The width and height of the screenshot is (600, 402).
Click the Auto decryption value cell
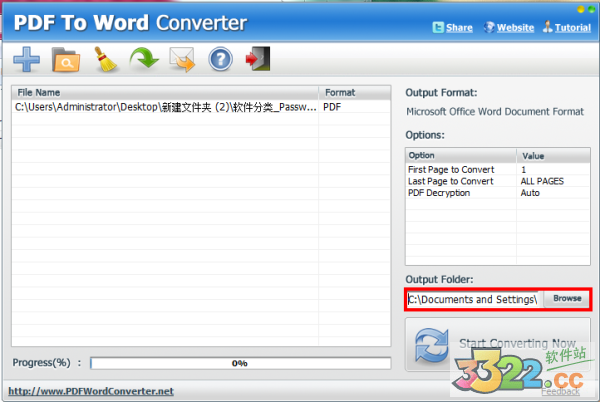click(x=530, y=193)
